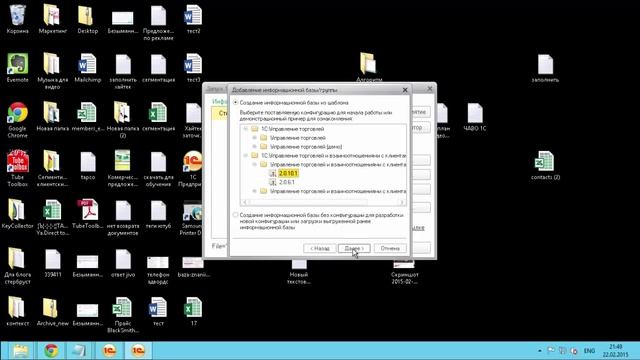This screenshot has width=640, height=360.
Task: Open the Музыка для видео folder
Action: coord(52,71)
